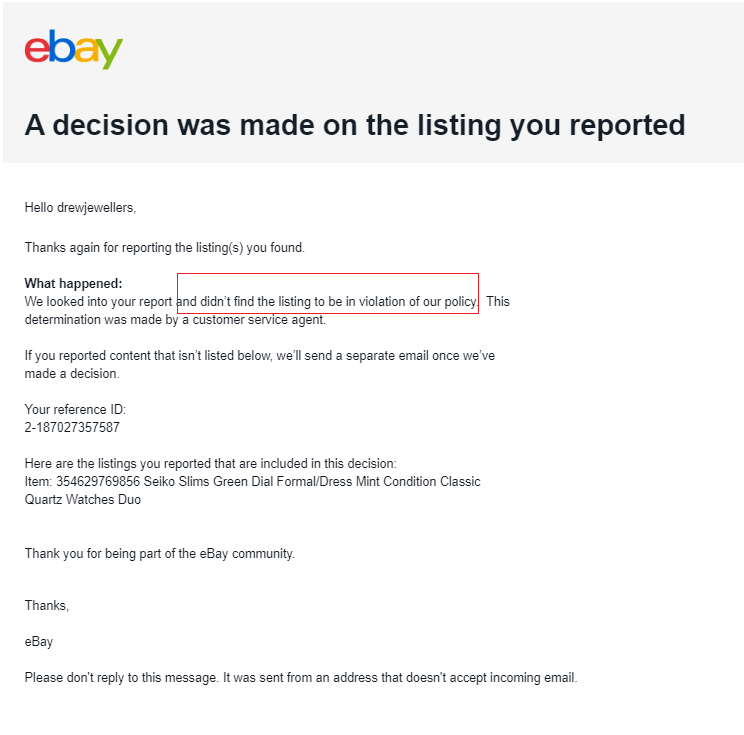Click 'Thank you for being part of the eBay community.'

point(159,554)
